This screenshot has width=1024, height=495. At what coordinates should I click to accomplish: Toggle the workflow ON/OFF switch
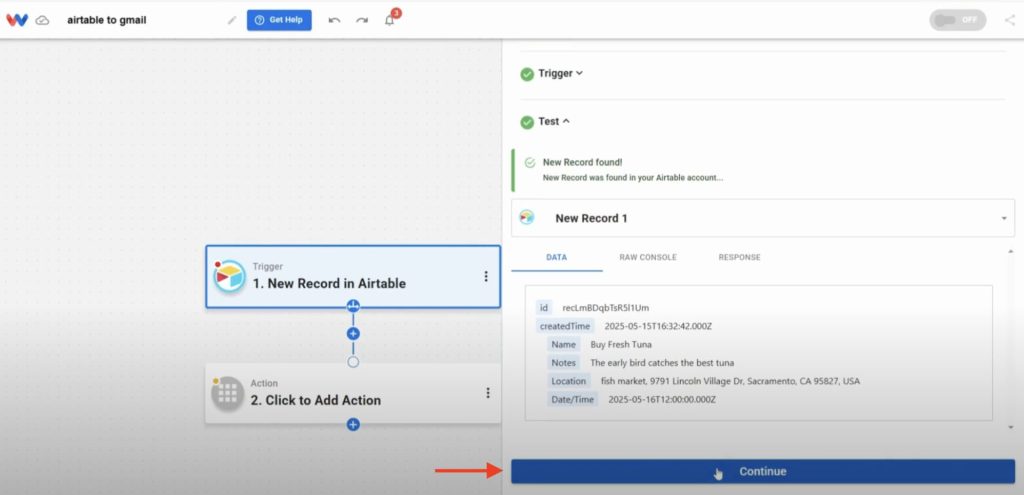pyautogui.click(x=958, y=20)
